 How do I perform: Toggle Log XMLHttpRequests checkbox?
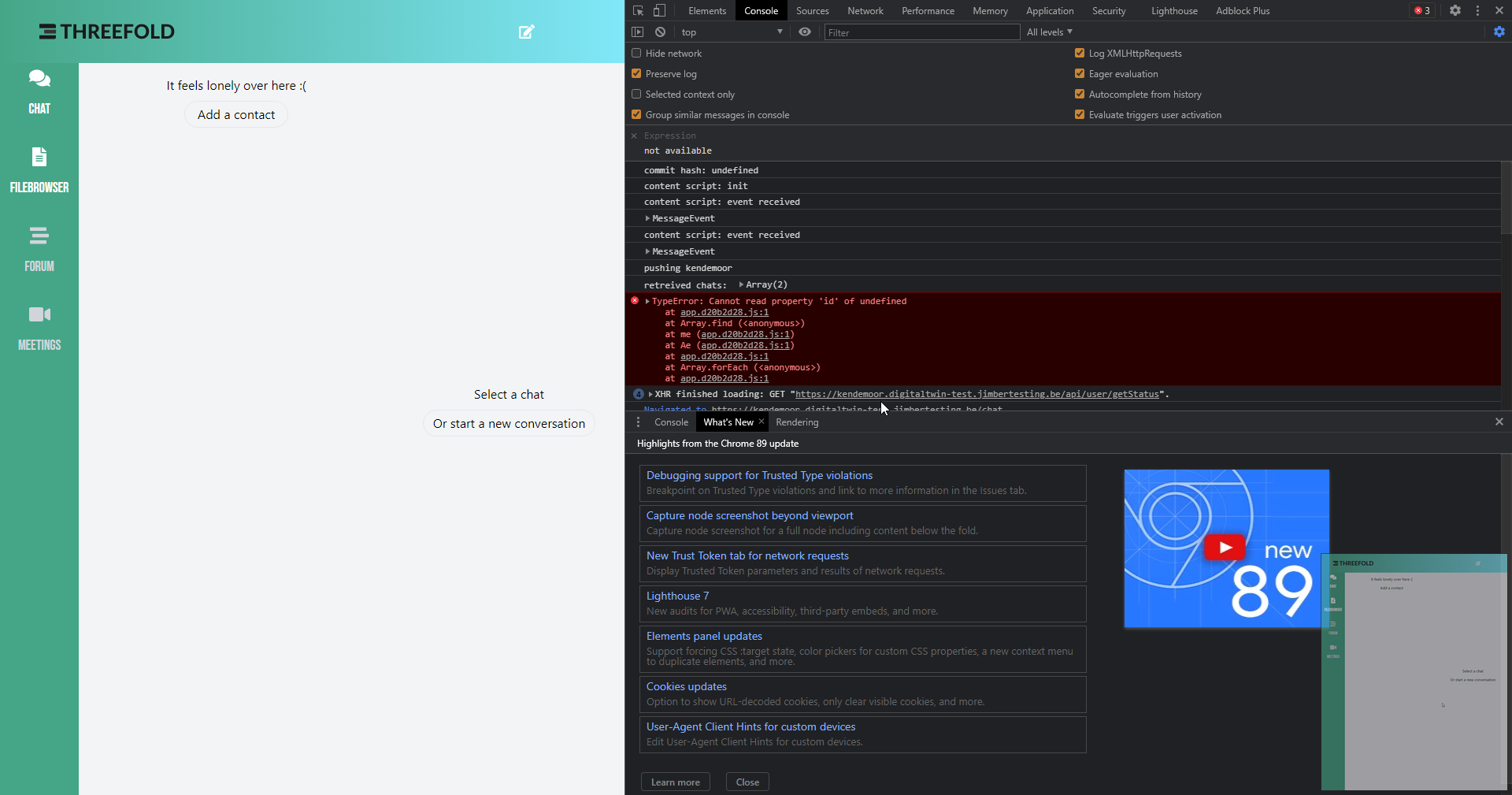point(1080,53)
